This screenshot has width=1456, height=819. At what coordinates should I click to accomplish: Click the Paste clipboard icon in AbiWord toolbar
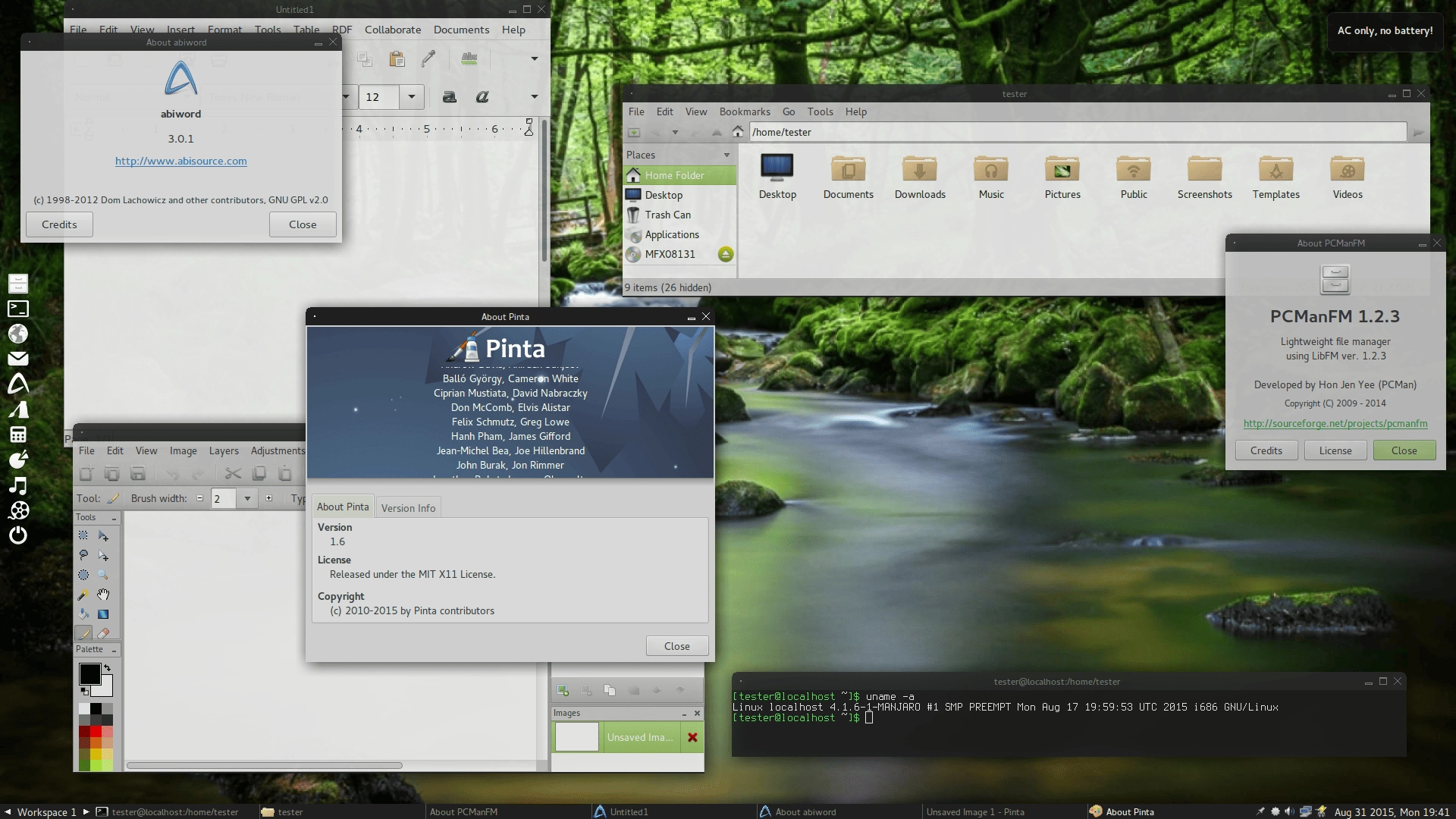point(397,59)
